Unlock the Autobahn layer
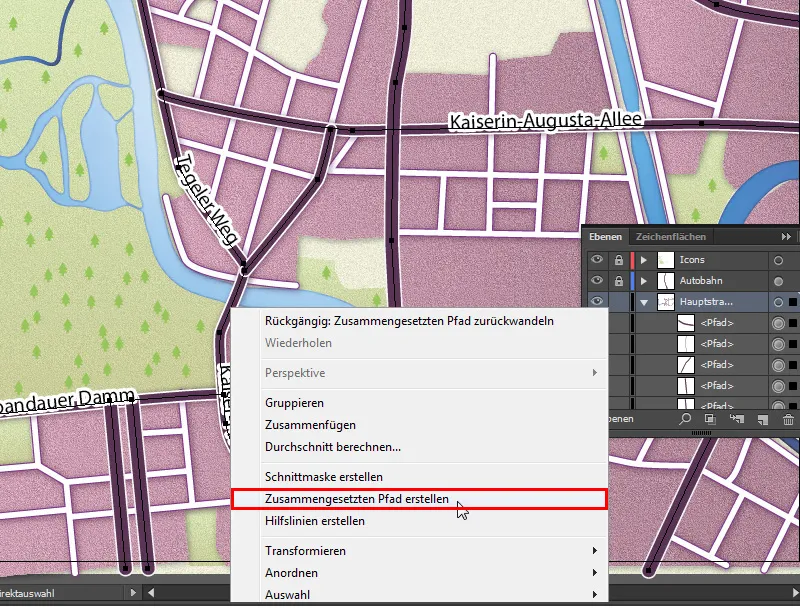800x610 pixels. [618, 281]
